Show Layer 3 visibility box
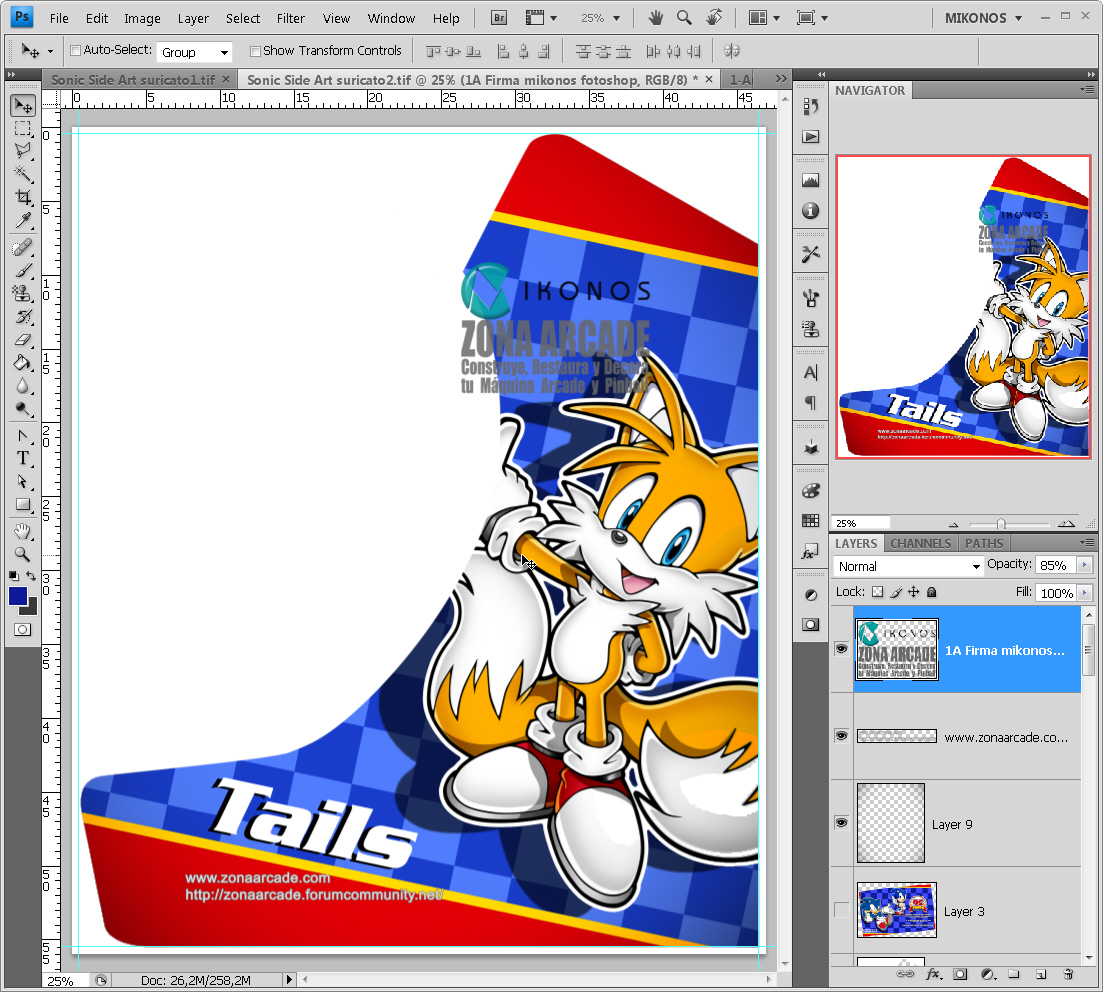The height and width of the screenshot is (992, 1103). click(841, 910)
